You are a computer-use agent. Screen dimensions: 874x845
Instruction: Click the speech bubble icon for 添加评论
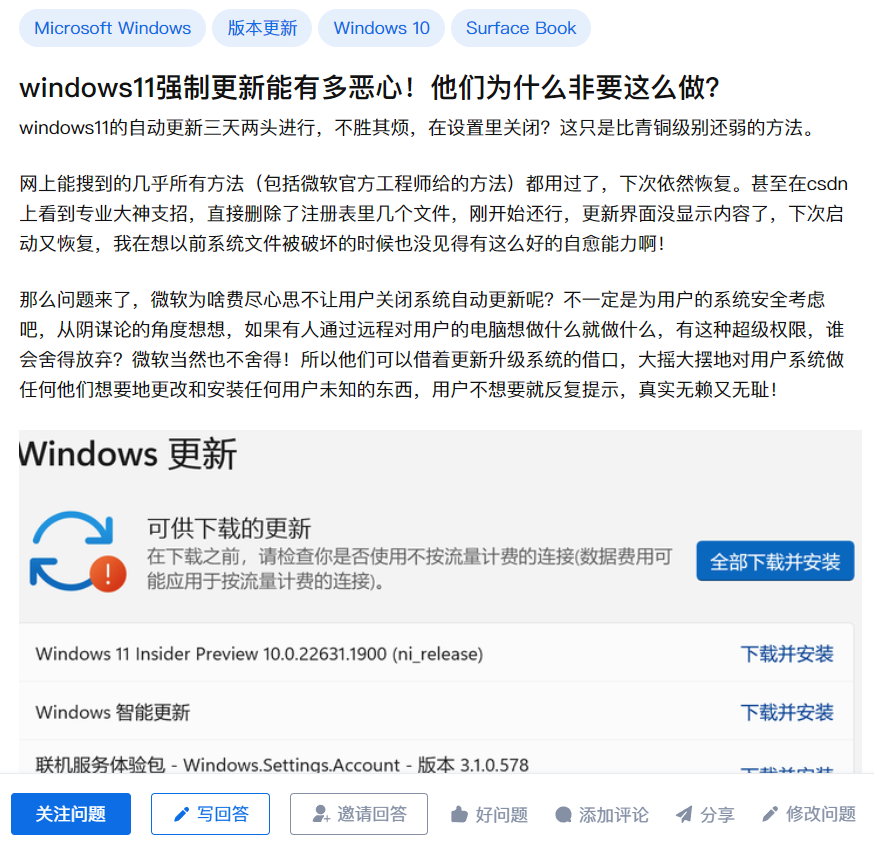[x=564, y=815]
